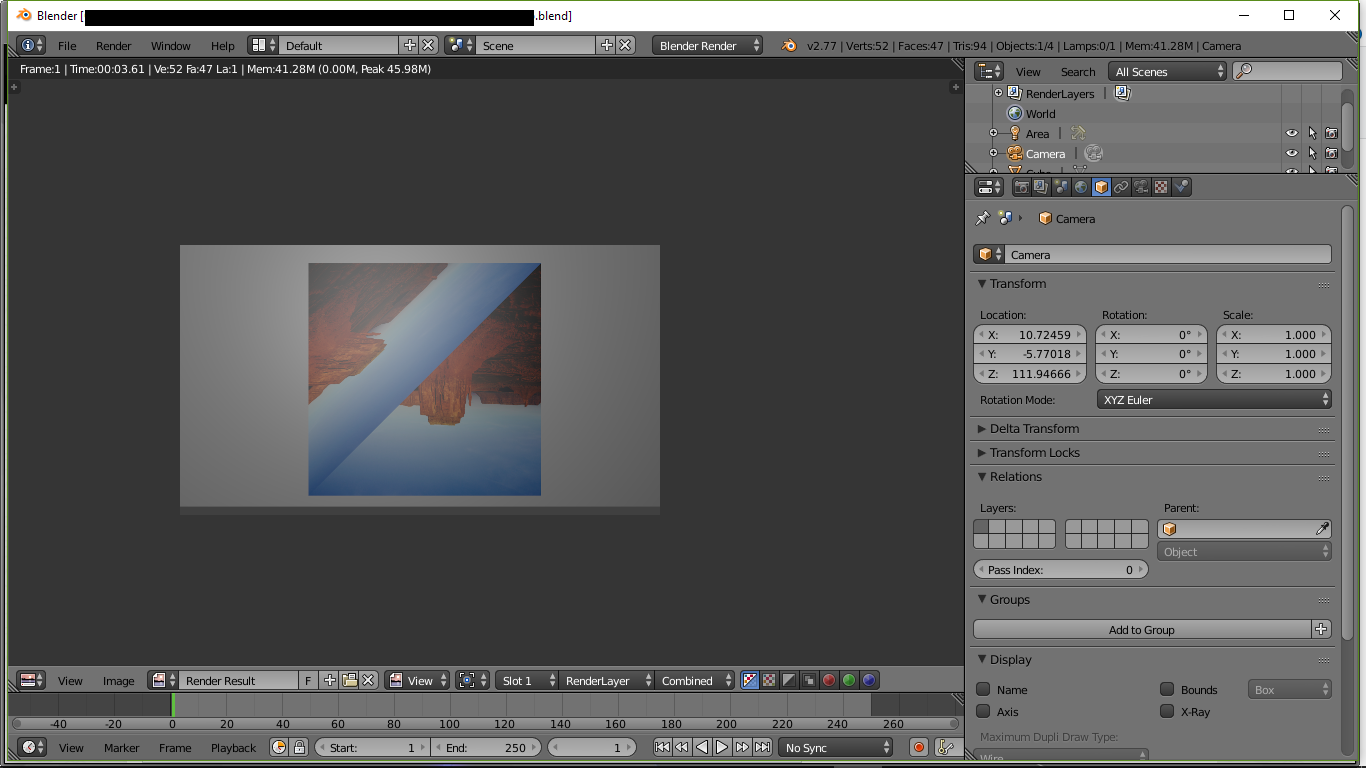Toggle visibility of Camera object

click(x=1292, y=153)
